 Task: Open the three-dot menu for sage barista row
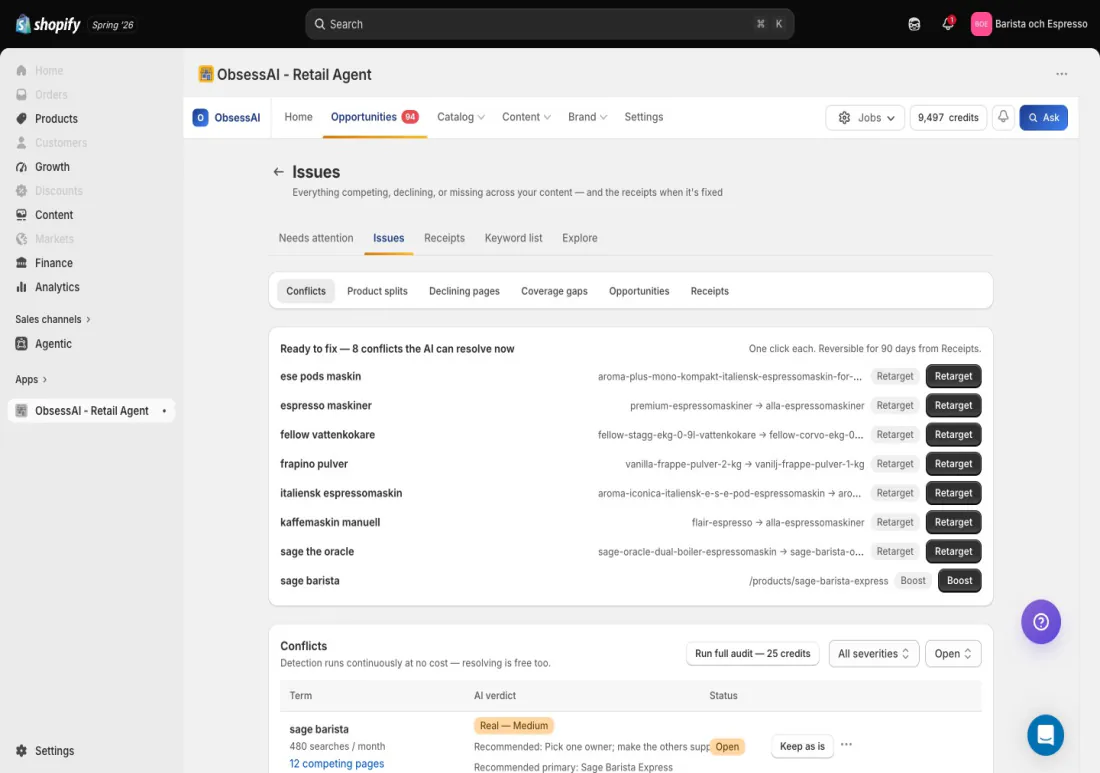point(846,745)
